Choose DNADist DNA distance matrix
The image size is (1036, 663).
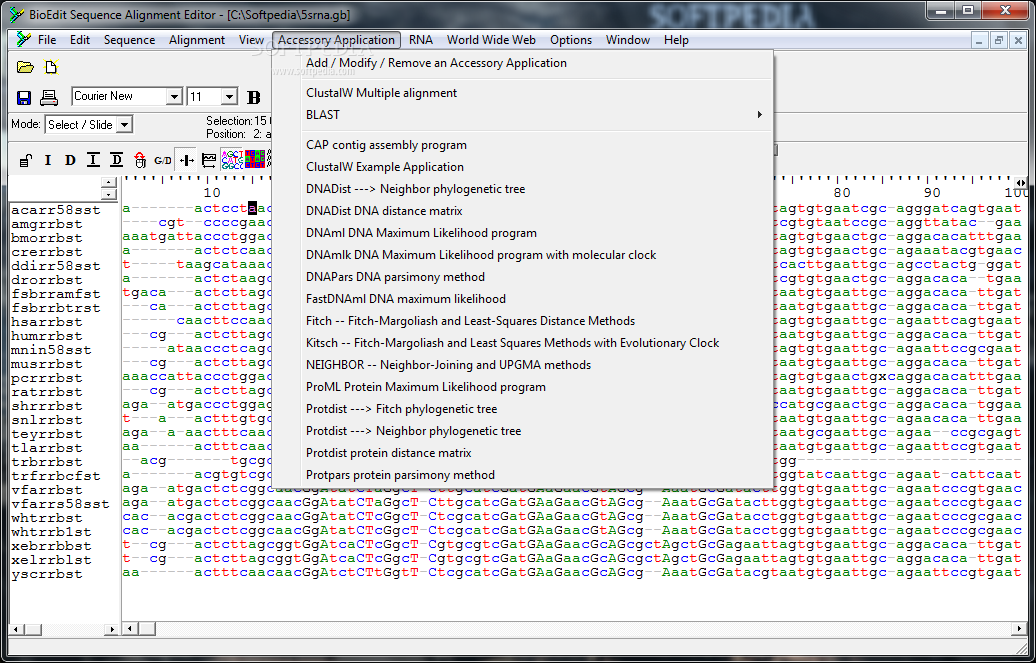[522, 211]
